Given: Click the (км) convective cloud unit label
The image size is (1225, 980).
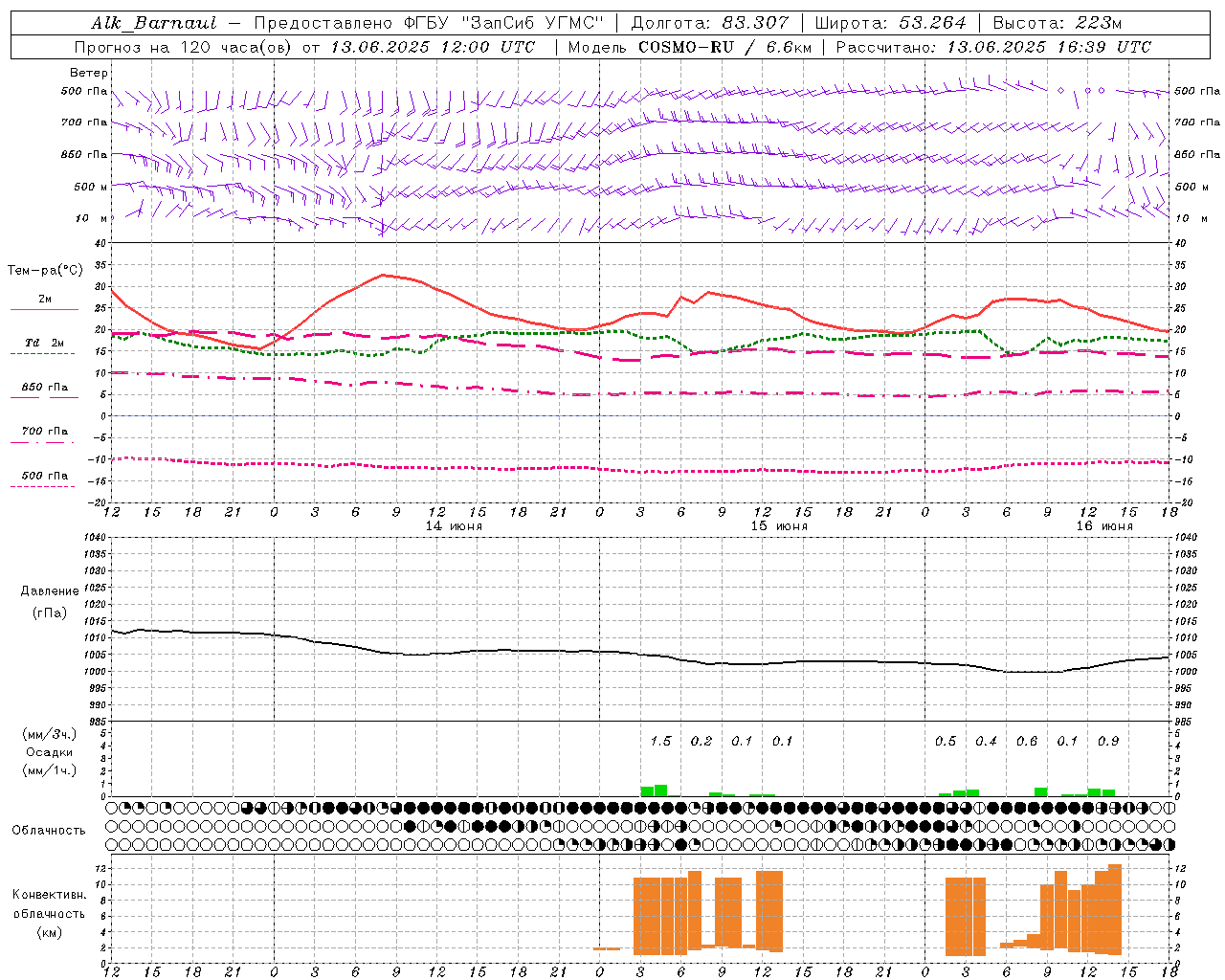Looking at the screenshot, I should pos(49,932).
